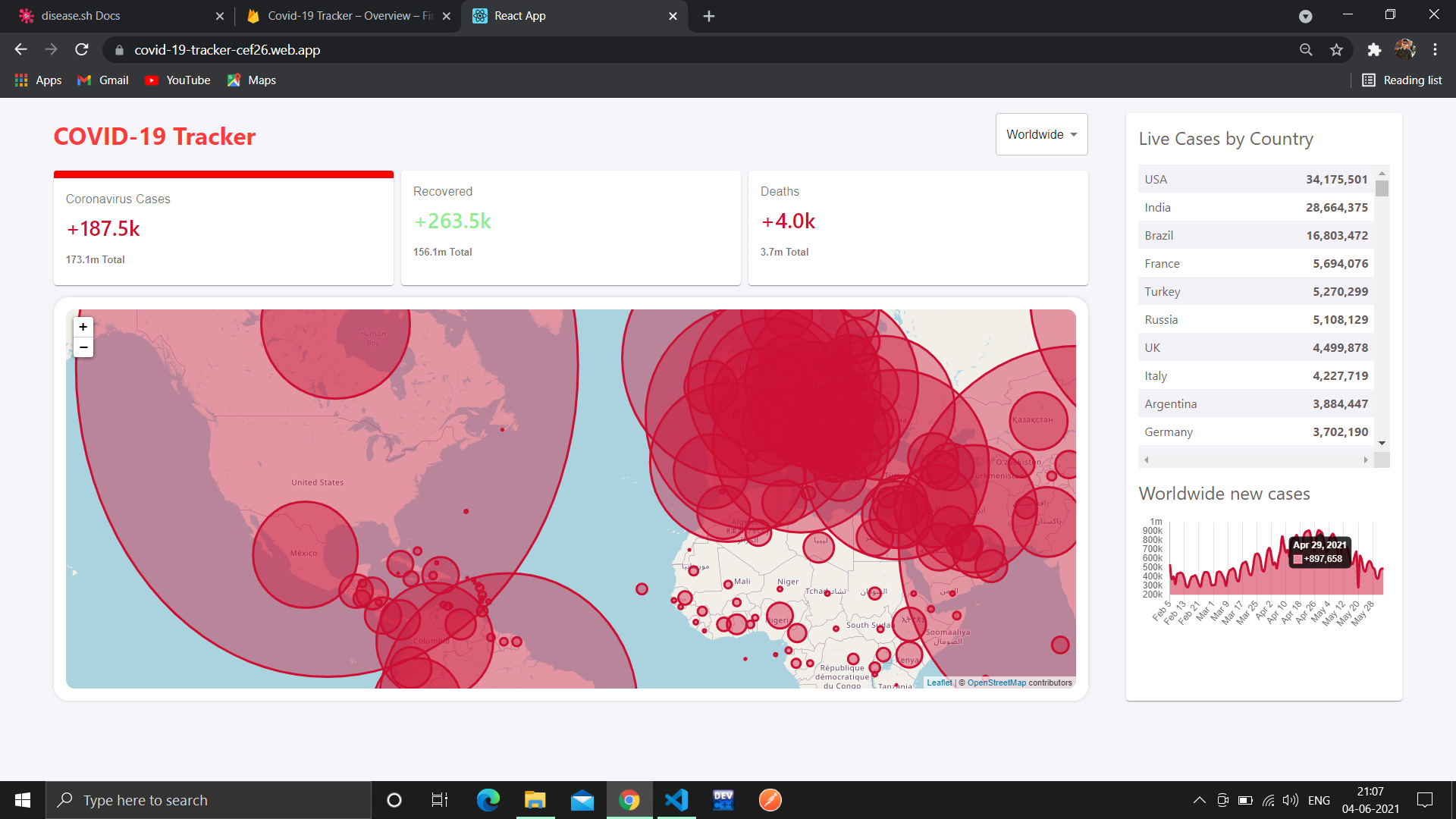This screenshot has width=1456, height=819.
Task: Open the tab search dropdown arrow
Action: click(x=1305, y=16)
